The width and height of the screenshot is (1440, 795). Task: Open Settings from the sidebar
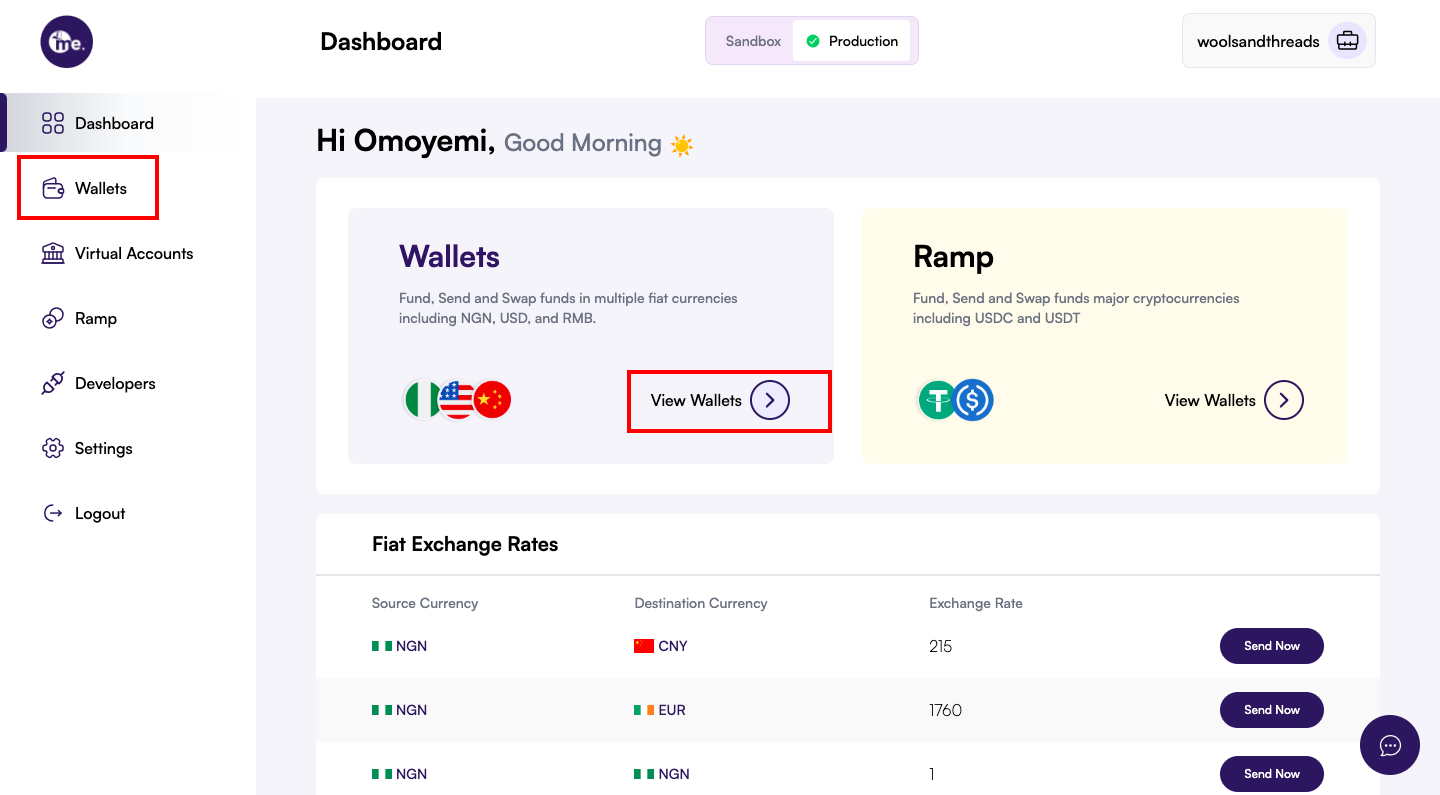pos(52,448)
